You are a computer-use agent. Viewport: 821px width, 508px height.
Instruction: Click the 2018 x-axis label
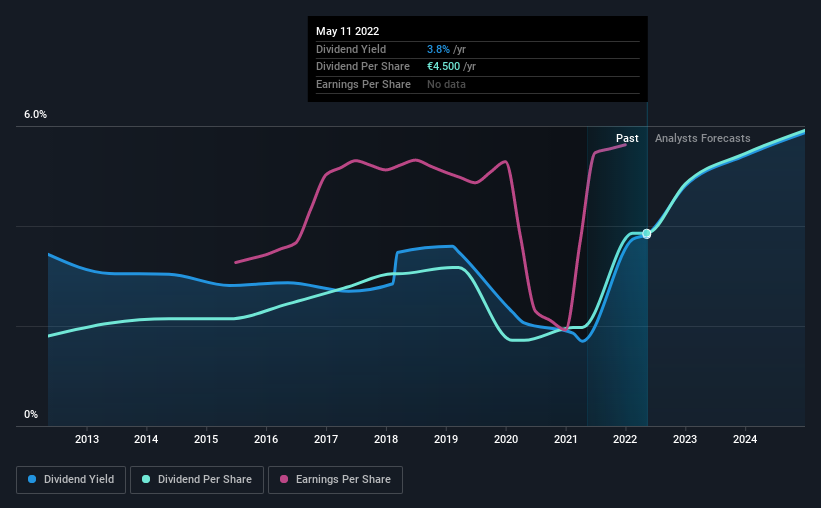click(x=386, y=439)
